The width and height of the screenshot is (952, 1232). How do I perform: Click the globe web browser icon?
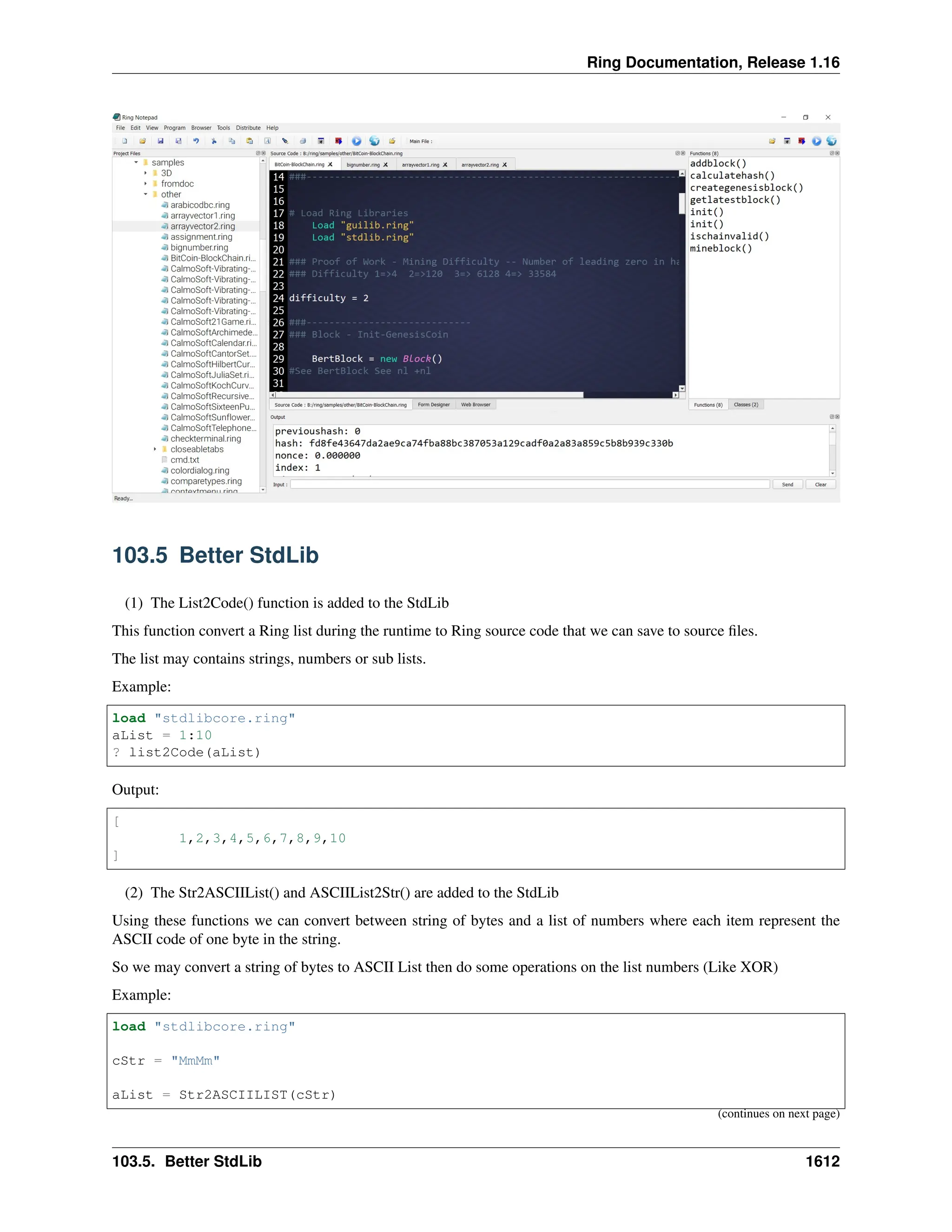point(375,141)
